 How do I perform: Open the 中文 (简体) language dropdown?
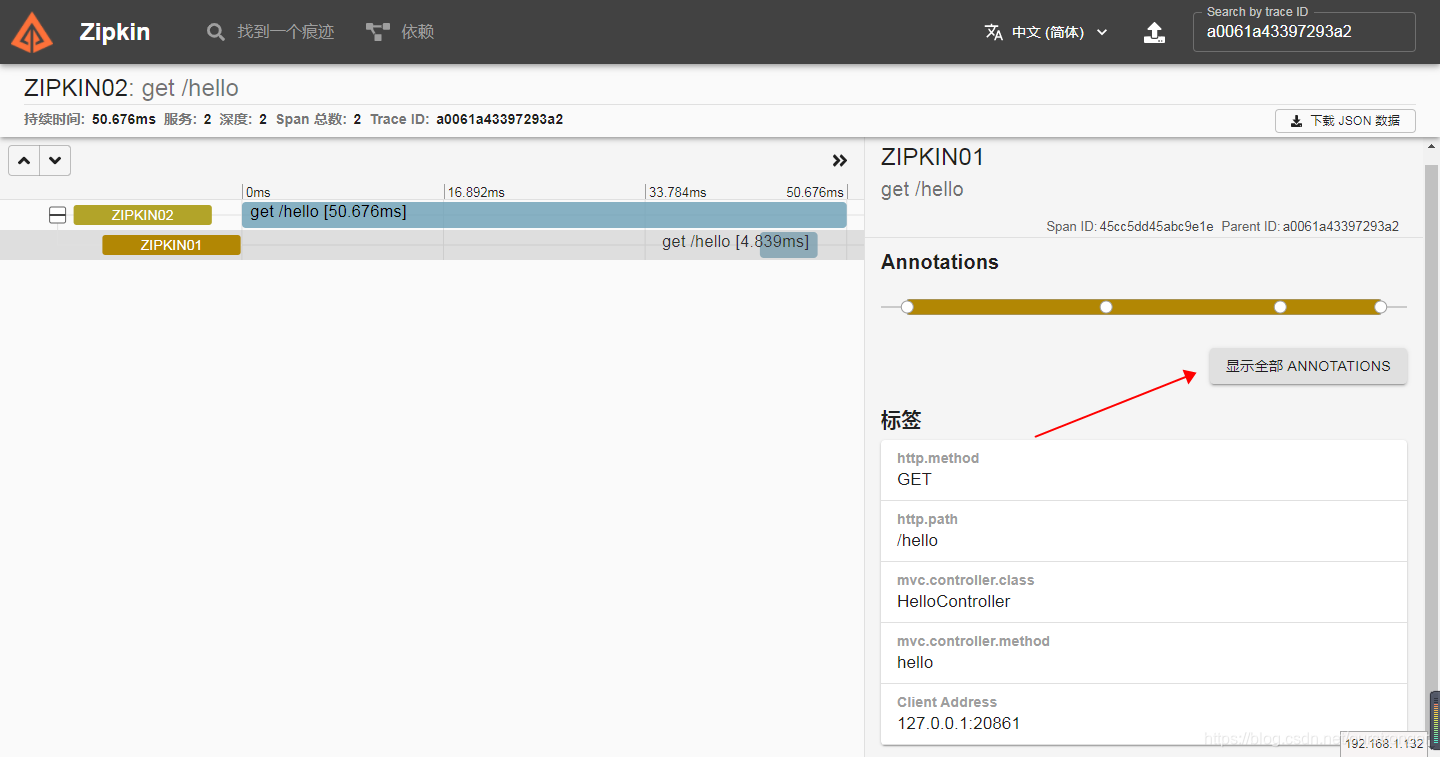[x=1046, y=32]
